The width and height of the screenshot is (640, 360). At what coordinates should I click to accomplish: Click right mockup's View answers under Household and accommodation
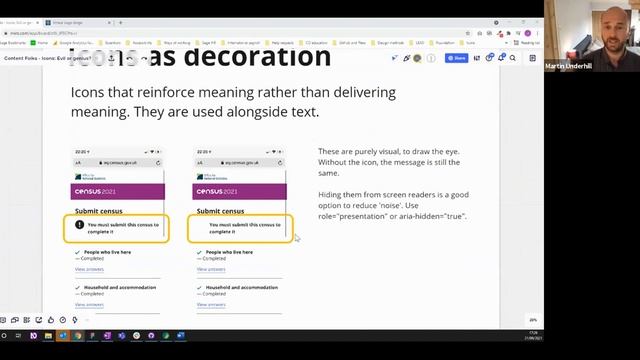(x=211, y=305)
